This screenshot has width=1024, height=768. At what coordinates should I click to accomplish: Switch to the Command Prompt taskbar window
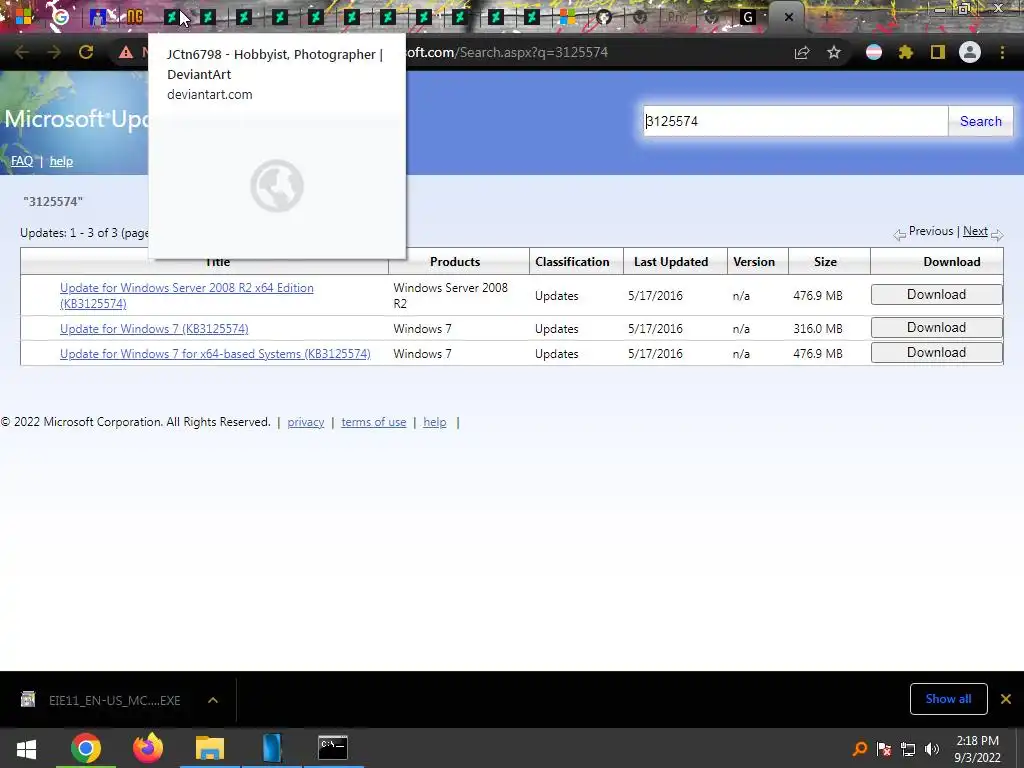pyautogui.click(x=333, y=748)
